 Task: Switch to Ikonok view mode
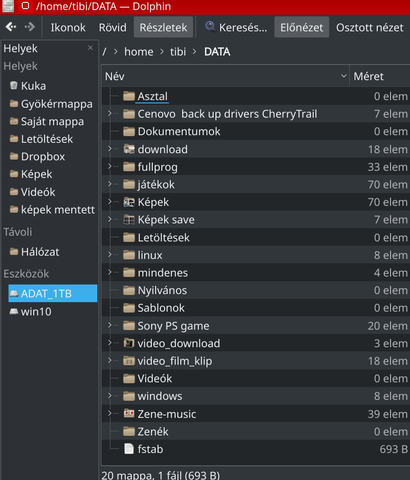(68, 27)
